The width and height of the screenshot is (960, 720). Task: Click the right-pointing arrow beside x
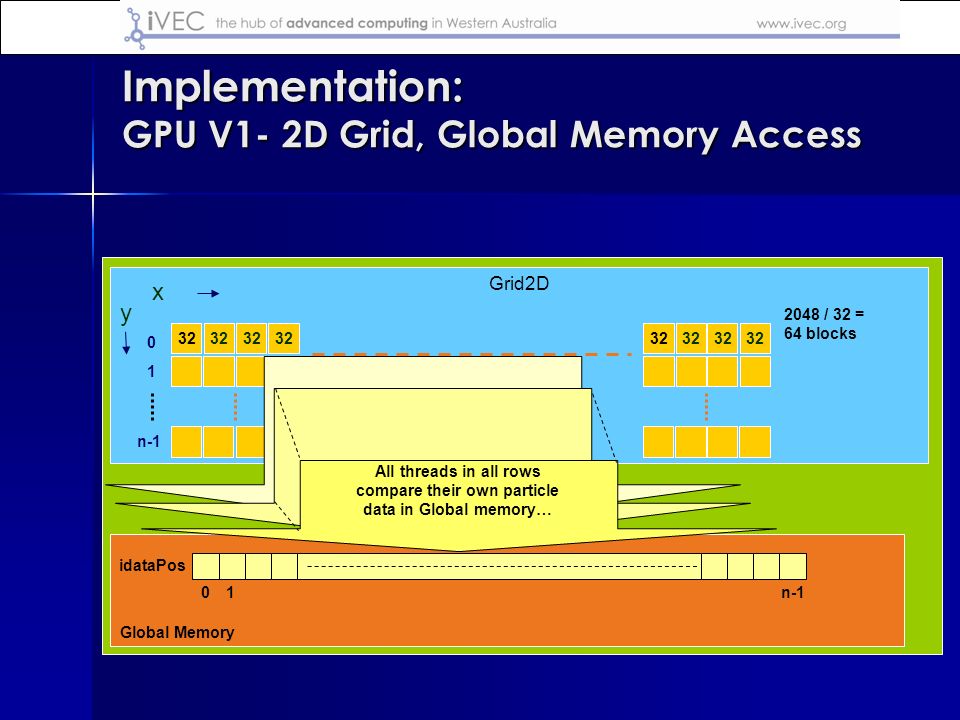(x=208, y=294)
